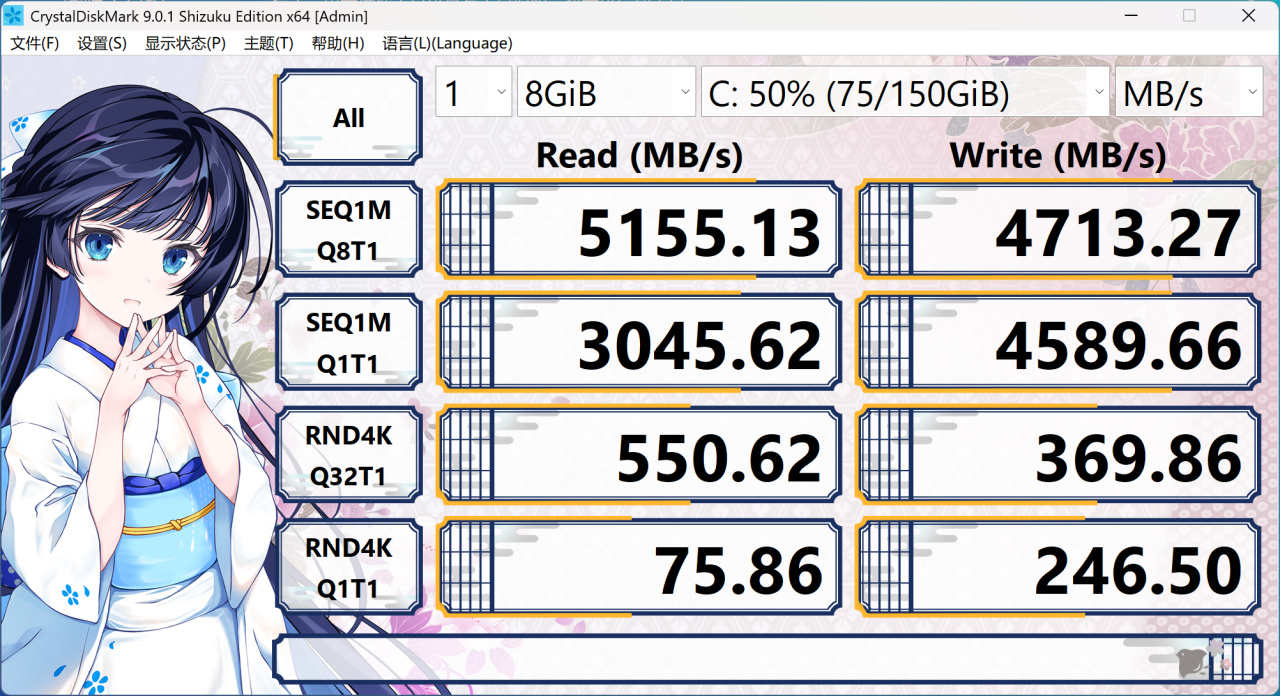This screenshot has height=696, width=1280.
Task: Click the SEQ1M Q1T1 read value 3045.62
Action: (x=640, y=343)
